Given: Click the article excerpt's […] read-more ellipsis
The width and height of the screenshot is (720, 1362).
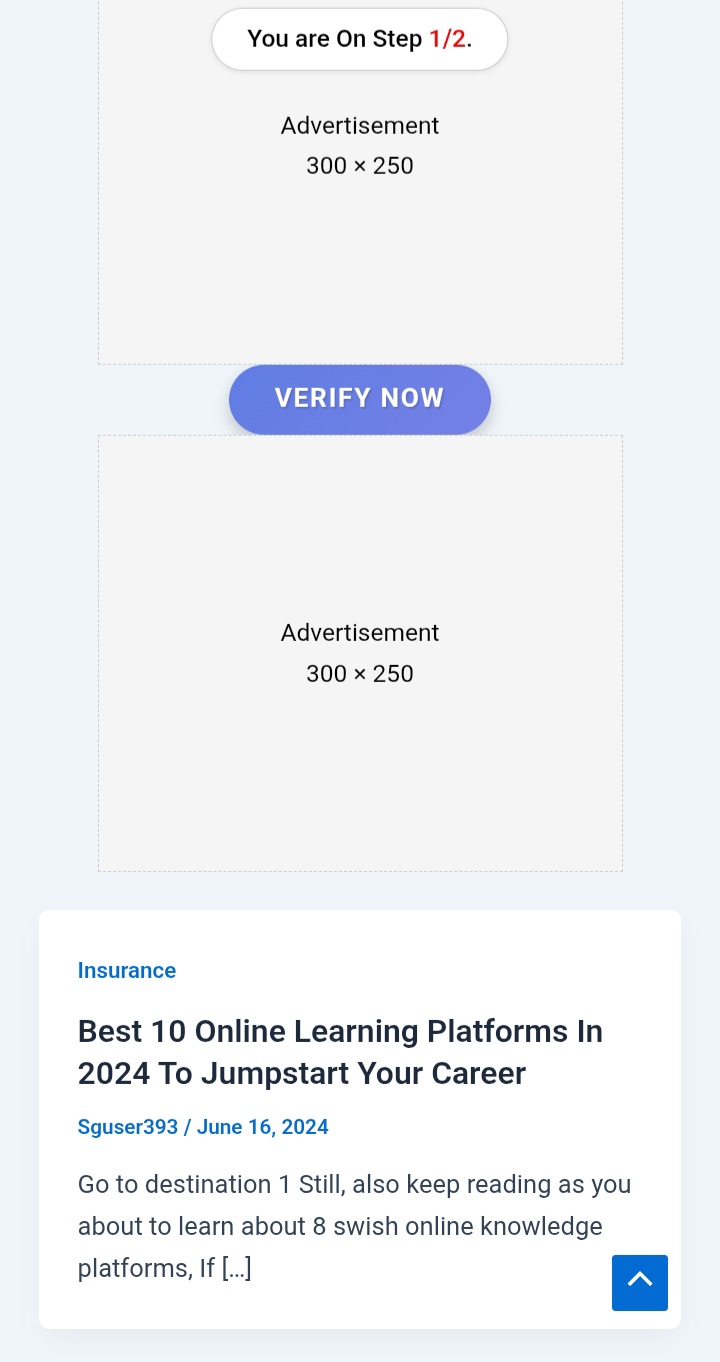Looking at the screenshot, I should (x=237, y=1269).
